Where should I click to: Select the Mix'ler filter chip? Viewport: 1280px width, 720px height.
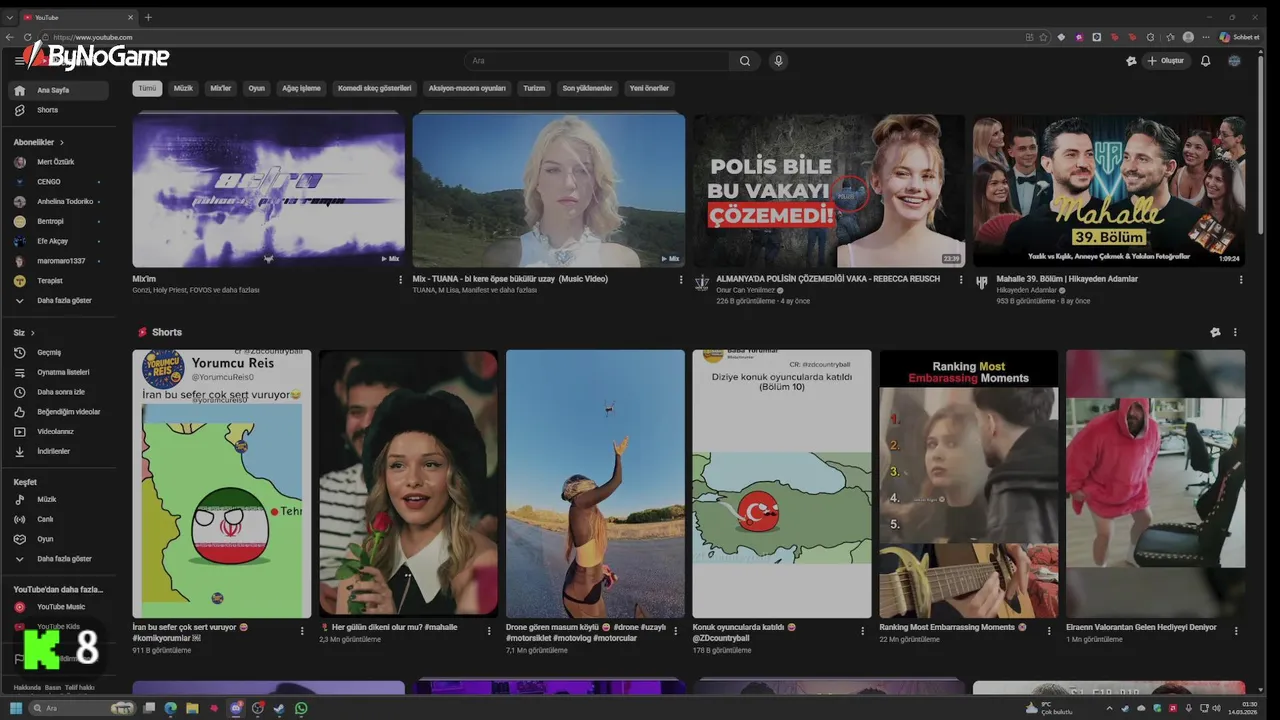tap(220, 88)
